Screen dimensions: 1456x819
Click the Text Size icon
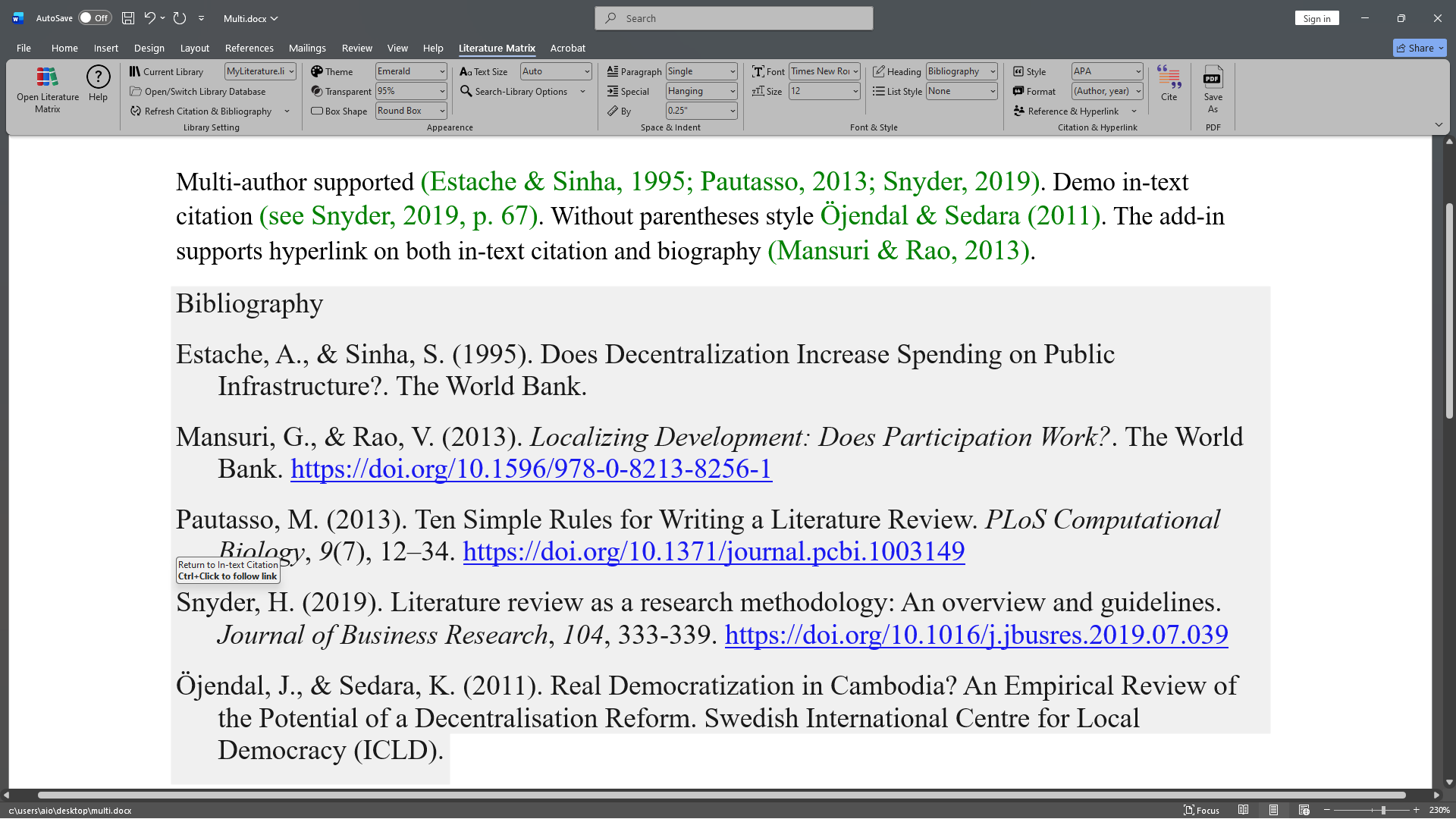pos(466,71)
